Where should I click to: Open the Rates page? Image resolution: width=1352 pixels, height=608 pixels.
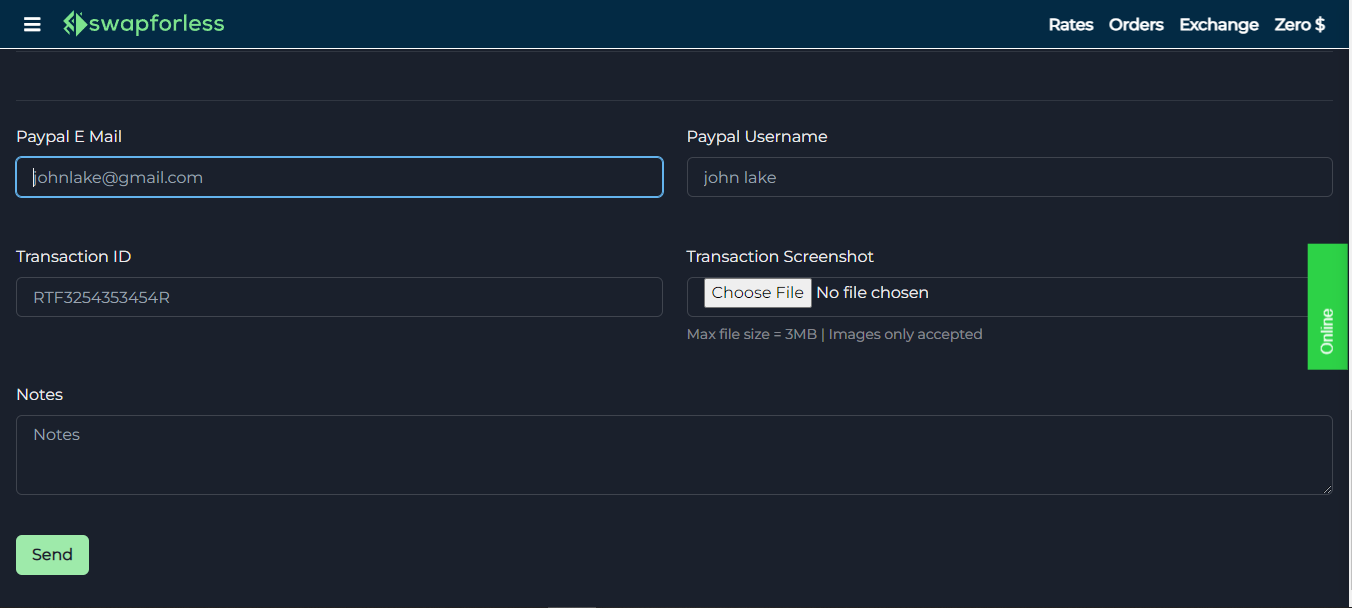pyautogui.click(x=1070, y=25)
